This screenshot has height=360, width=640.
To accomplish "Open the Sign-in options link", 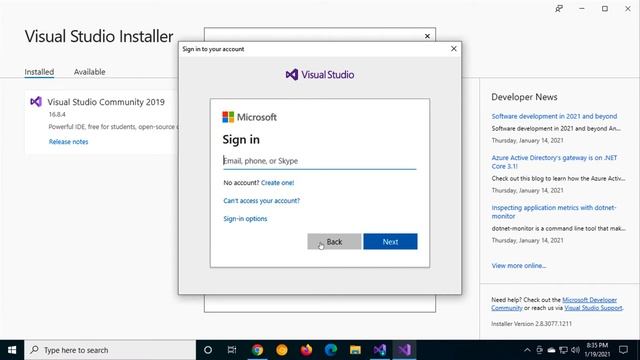I will coord(245,219).
